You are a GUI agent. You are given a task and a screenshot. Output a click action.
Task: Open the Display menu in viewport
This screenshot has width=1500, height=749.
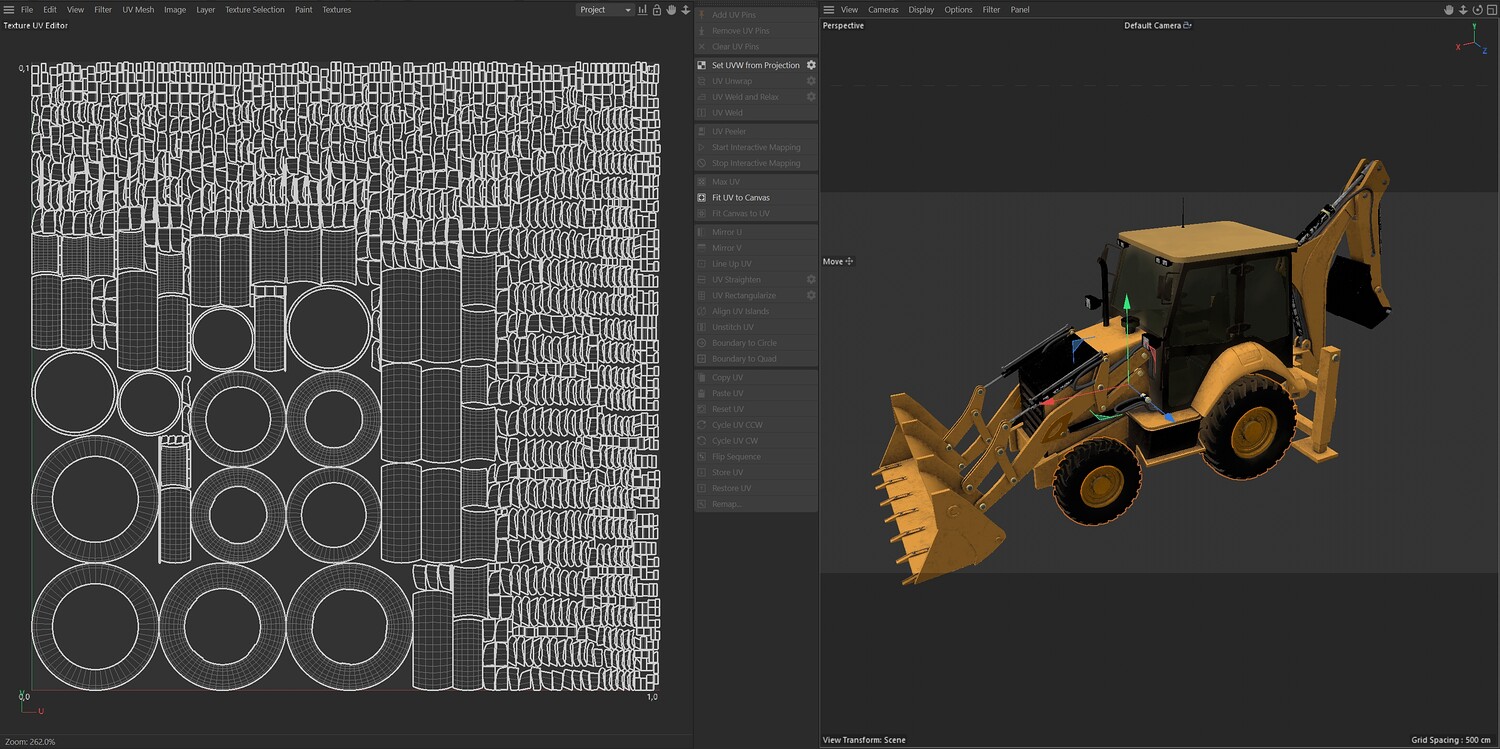coord(921,10)
